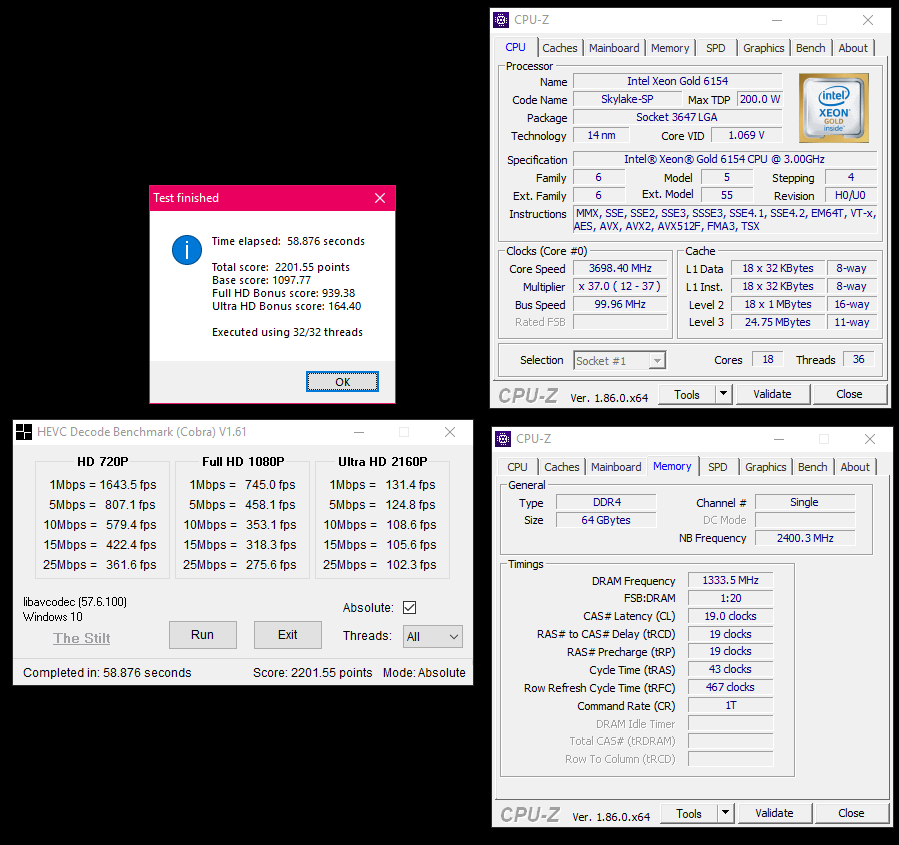Click the memory Size value 64 GBytes
Image resolution: width=899 pixels, height=845 pixels.
point(606,520)
